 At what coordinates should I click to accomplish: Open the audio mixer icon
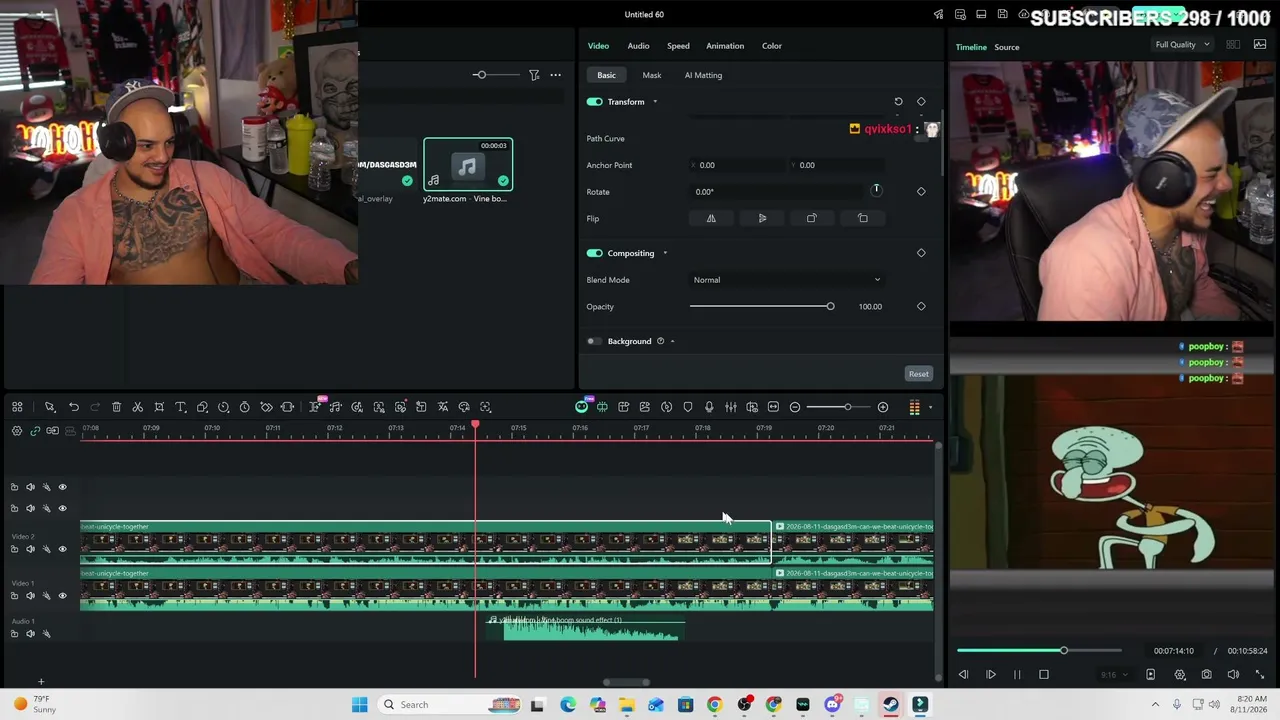coord(731,407)
